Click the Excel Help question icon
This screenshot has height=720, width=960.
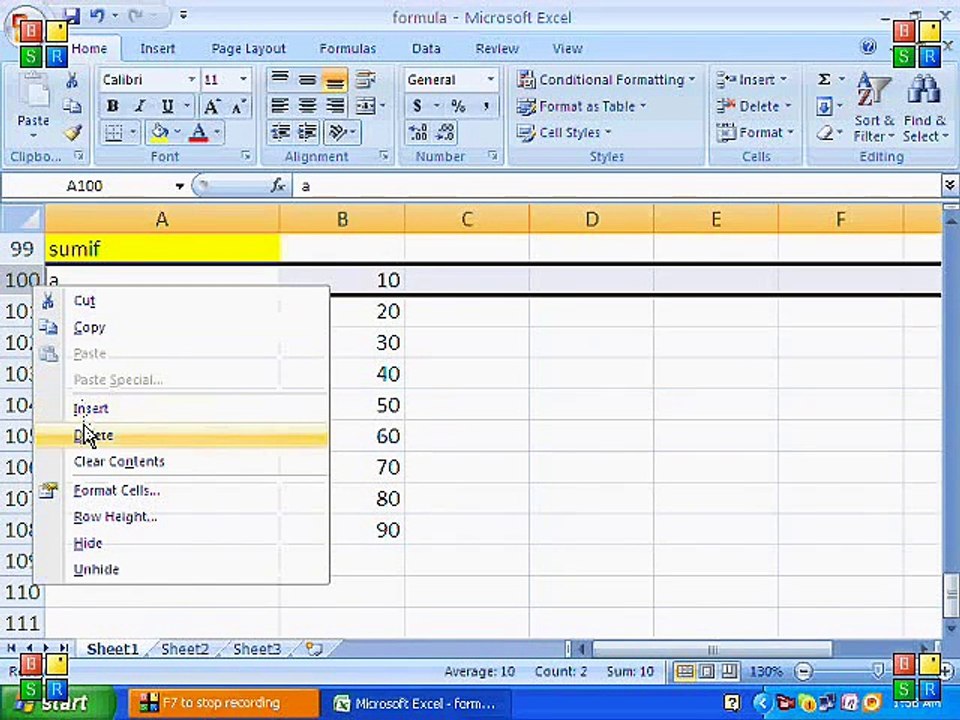pos(868,47)
